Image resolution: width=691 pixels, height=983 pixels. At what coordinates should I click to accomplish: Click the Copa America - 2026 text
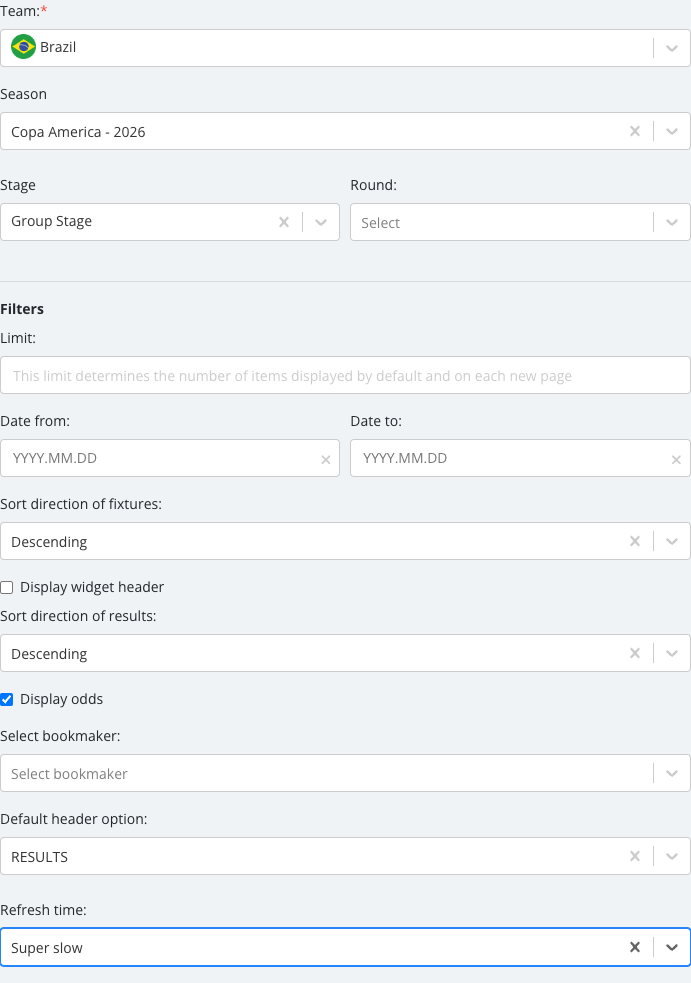click(78, 132)
